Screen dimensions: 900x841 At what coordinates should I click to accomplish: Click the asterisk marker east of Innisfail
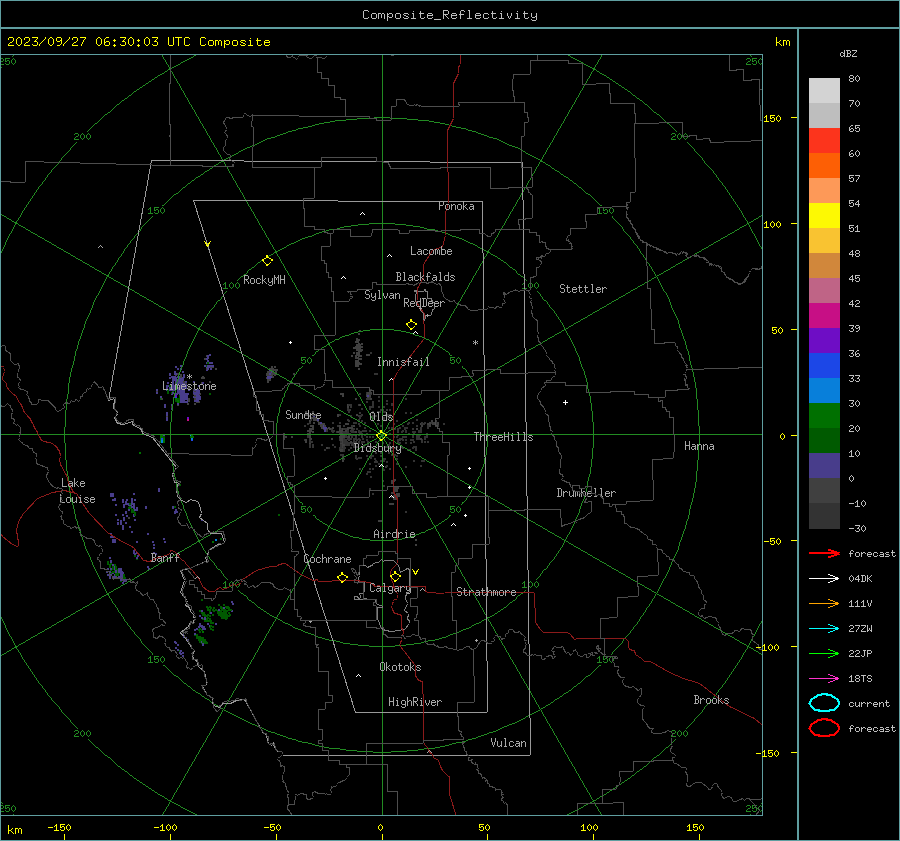(475, 343)
